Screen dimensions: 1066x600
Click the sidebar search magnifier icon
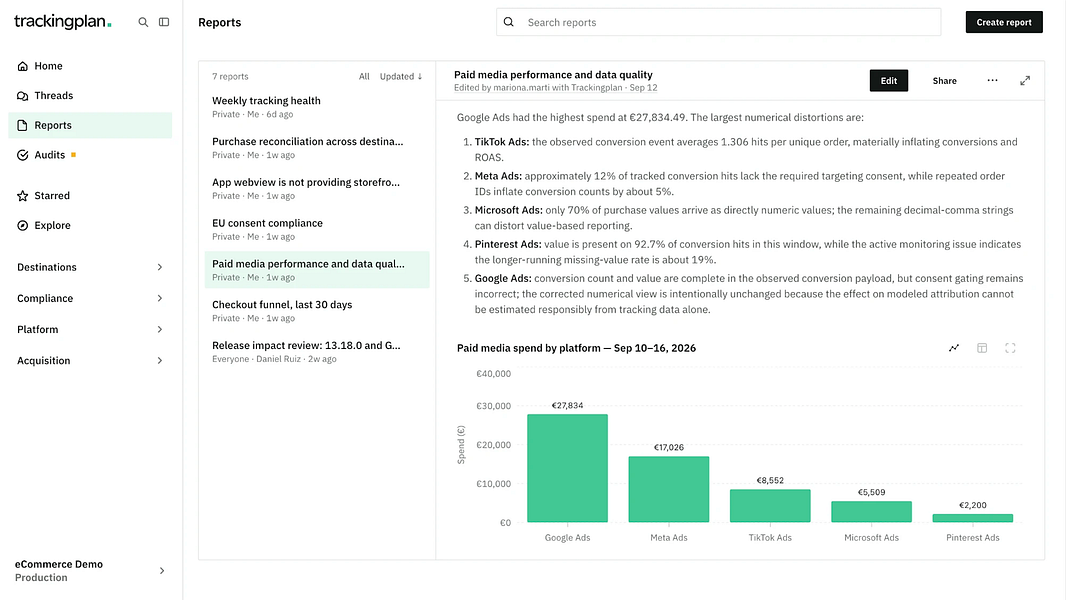(x=143, y=22)
